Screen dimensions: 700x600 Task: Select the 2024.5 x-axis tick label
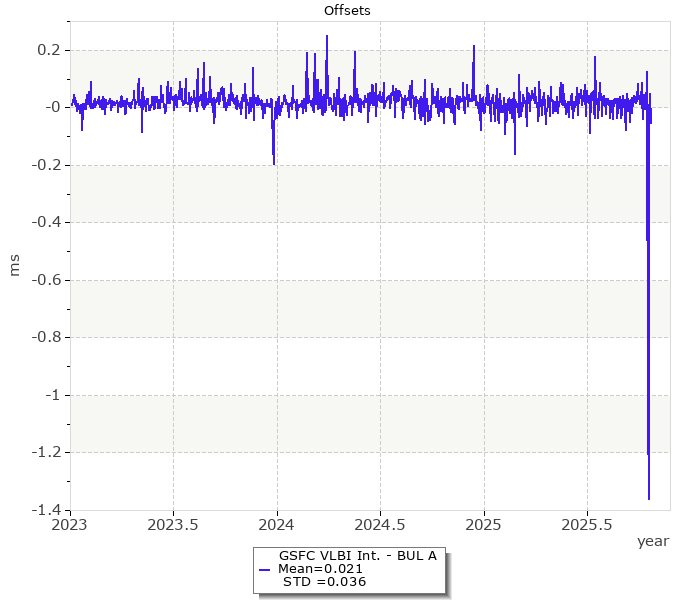pyautogui.click(x=380, y=524)
